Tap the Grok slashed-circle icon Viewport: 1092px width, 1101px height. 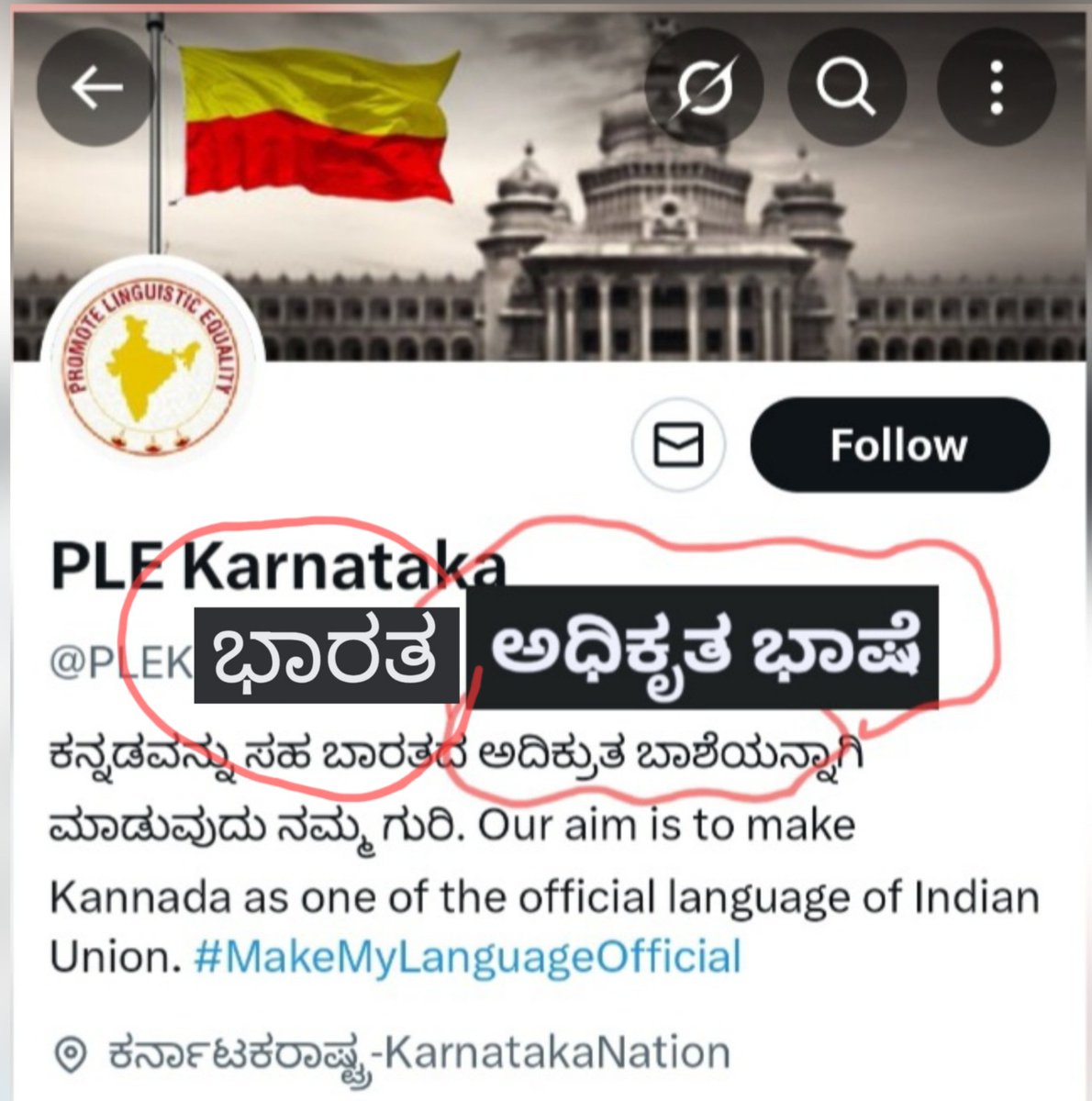coord(702,87)
